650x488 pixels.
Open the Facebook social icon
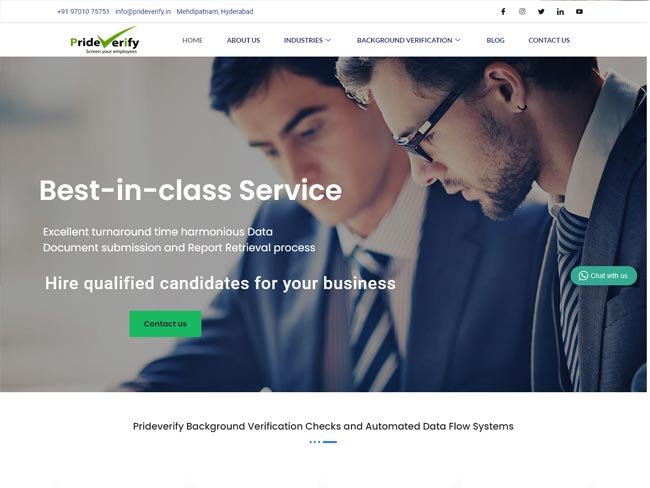tap(503, 12)
